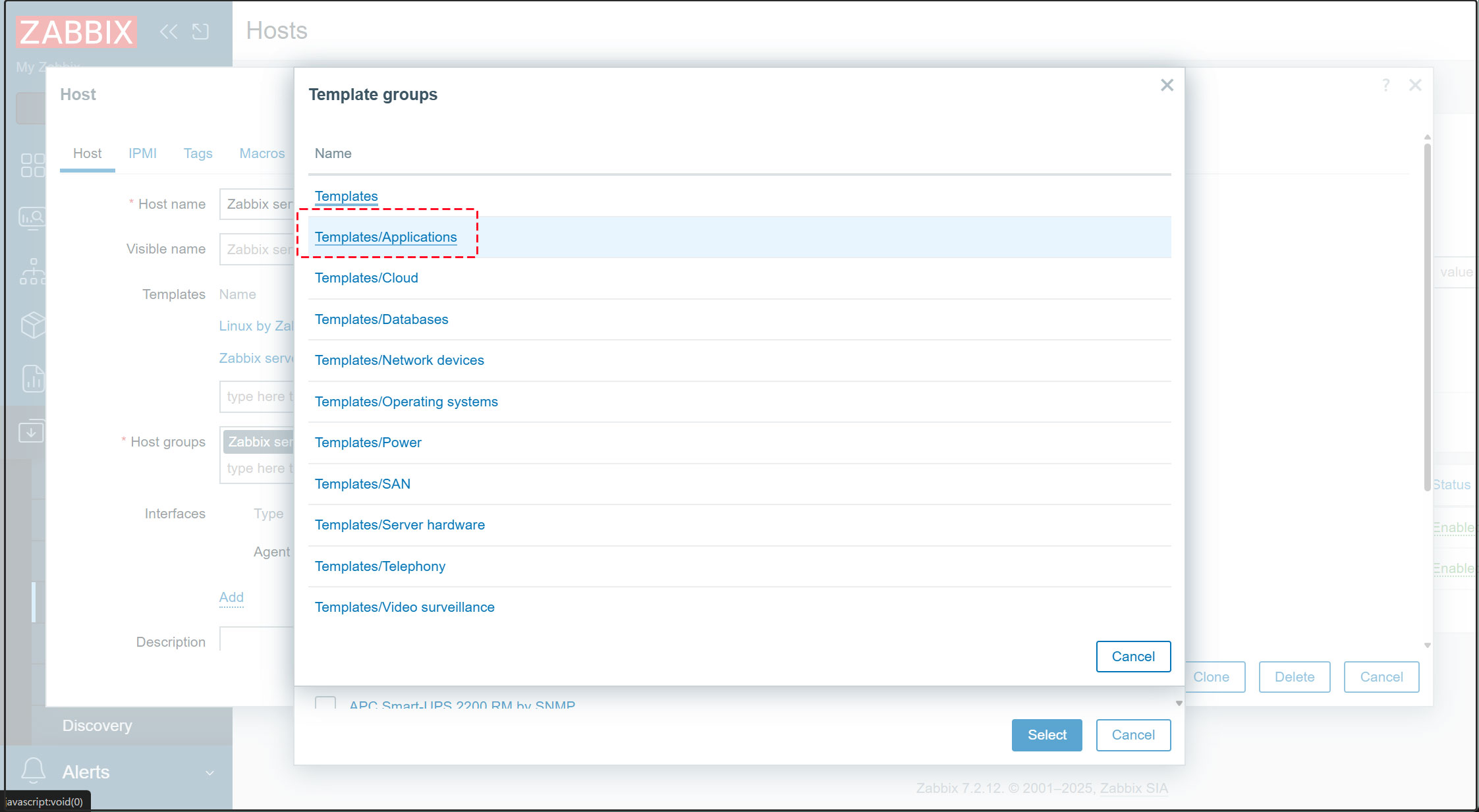1479x812 pixels.
Task: Switch to the Macros tab
Action: point(262,153)
